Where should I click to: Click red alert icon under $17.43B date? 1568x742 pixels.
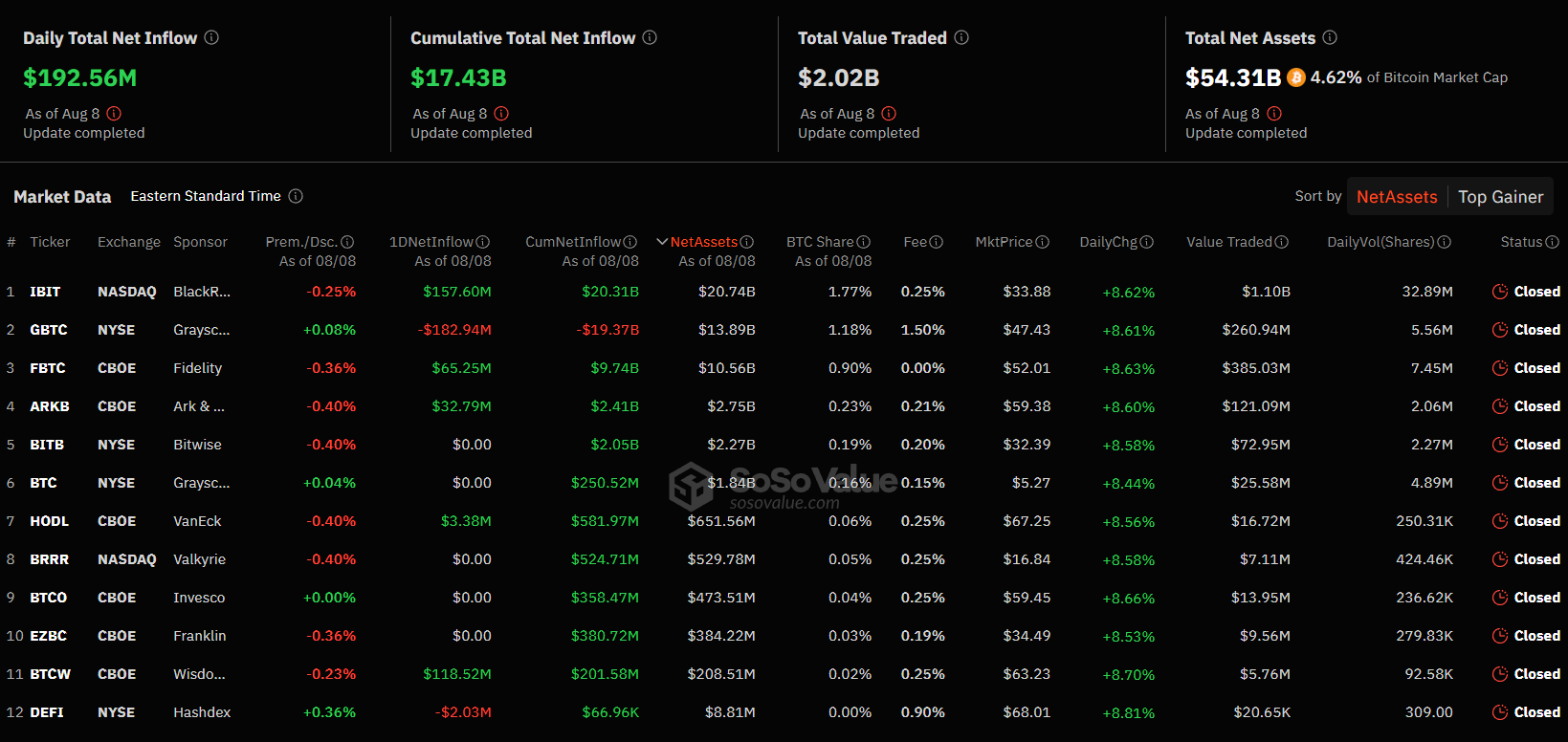[x=501, y=113]
